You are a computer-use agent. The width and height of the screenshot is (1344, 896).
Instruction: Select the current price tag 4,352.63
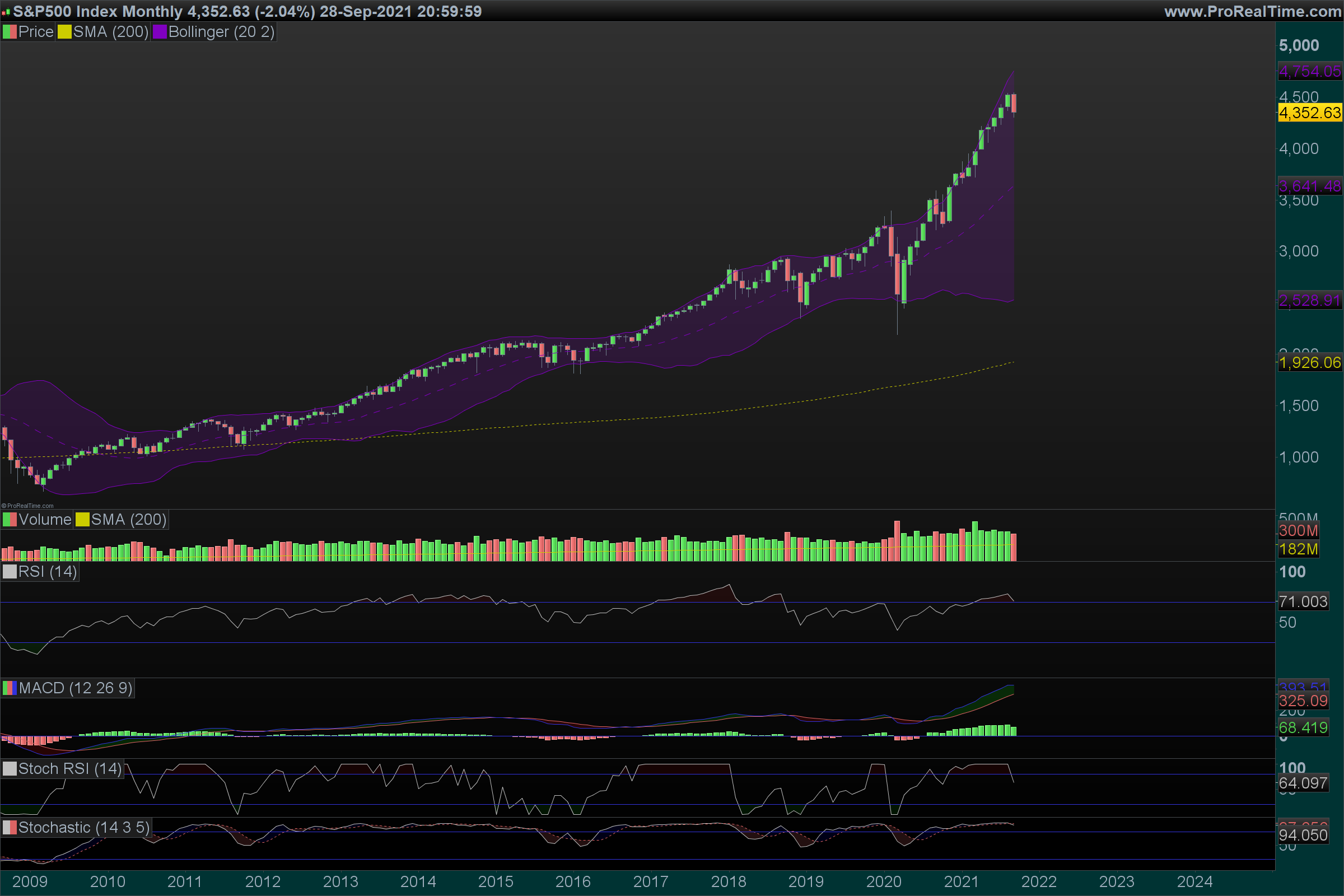click(x=1309, y=113)
